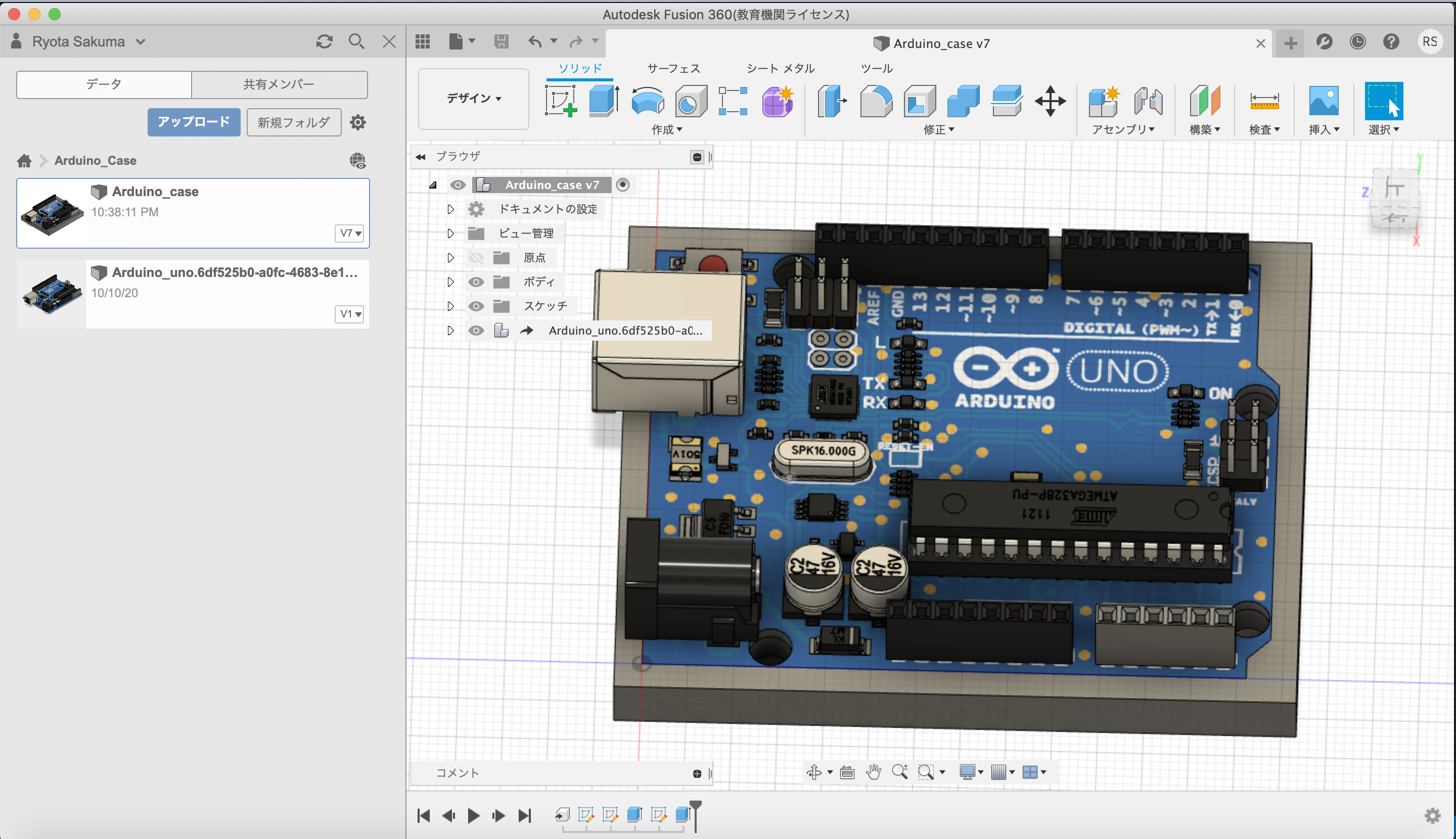Open the V7 version dropdown of Arduino_case
The image size is (1456, 839).
point(349,234)
